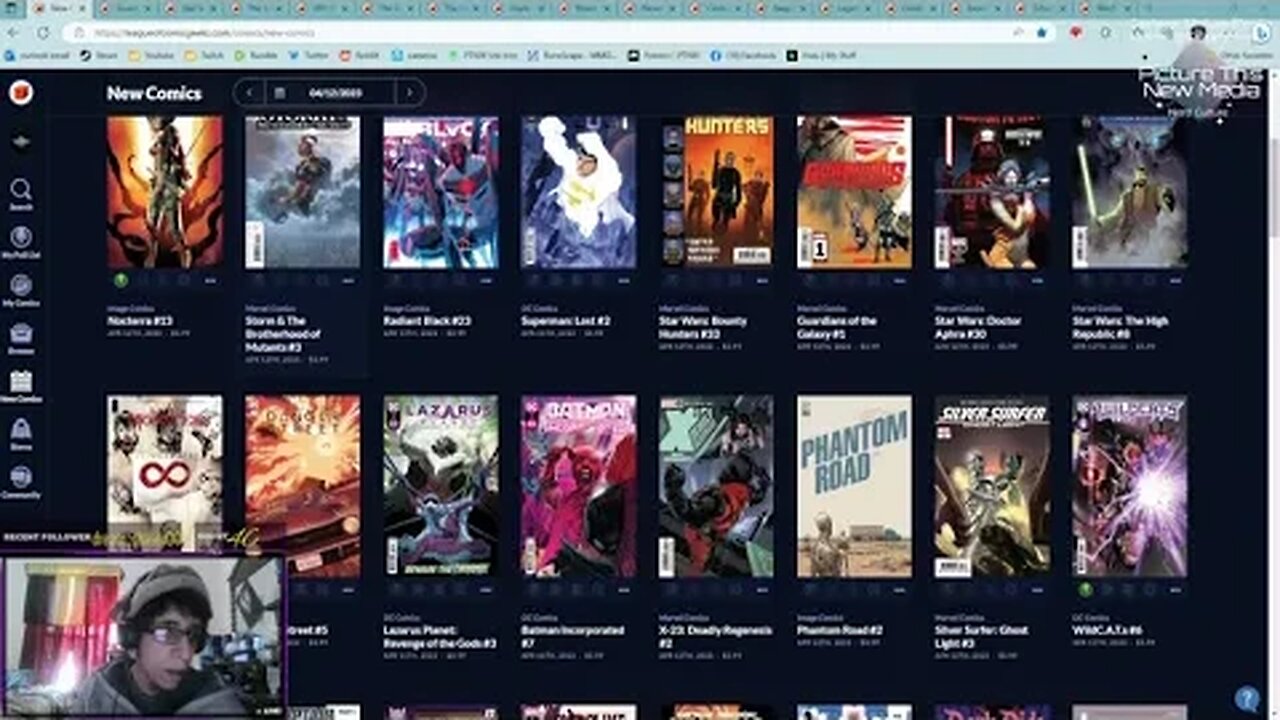Open New Comics in the sidebar
The image size is (1280, 720).
21,387
